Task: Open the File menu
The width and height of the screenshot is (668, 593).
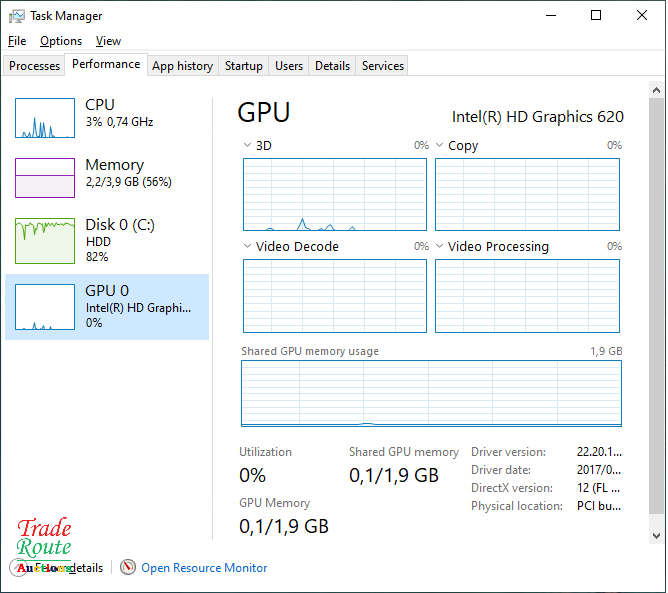Action: click(17, 41)
